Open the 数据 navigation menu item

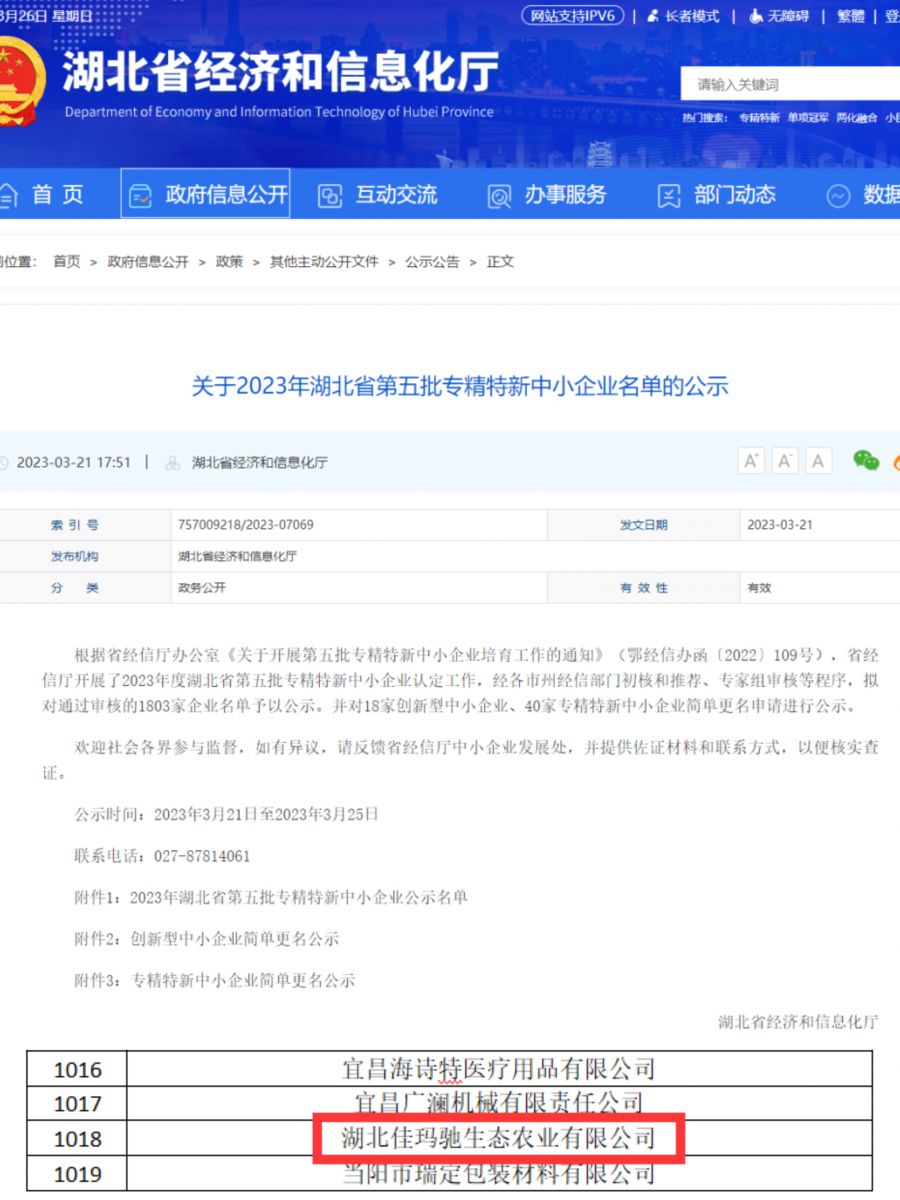coord(868,195)
